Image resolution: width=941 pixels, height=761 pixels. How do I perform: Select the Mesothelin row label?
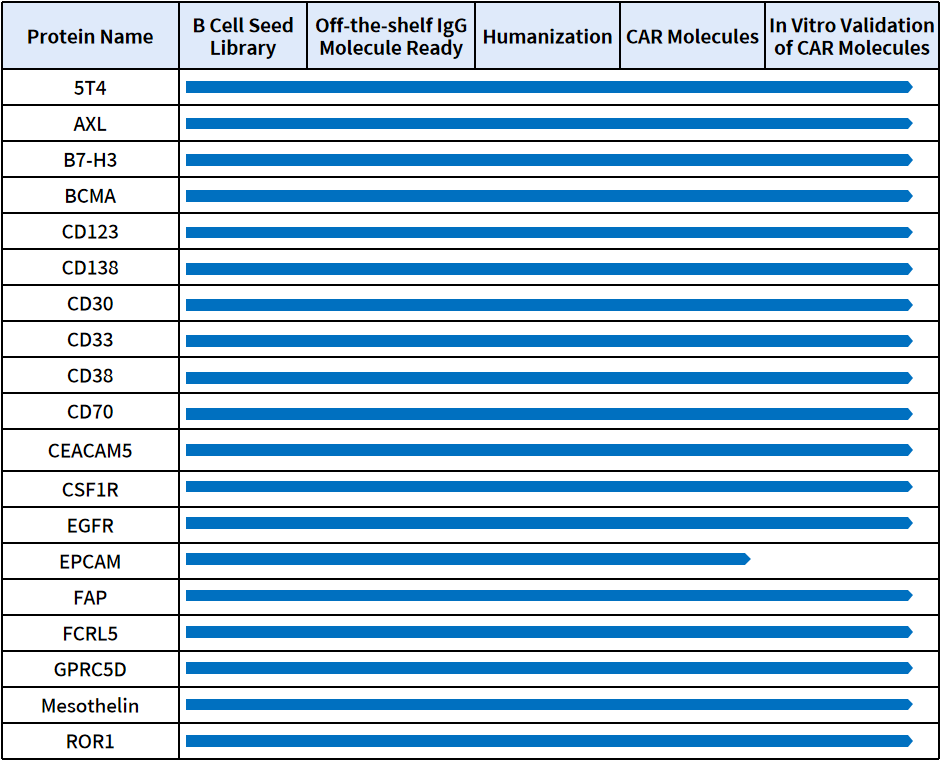[x=90, y=706]
